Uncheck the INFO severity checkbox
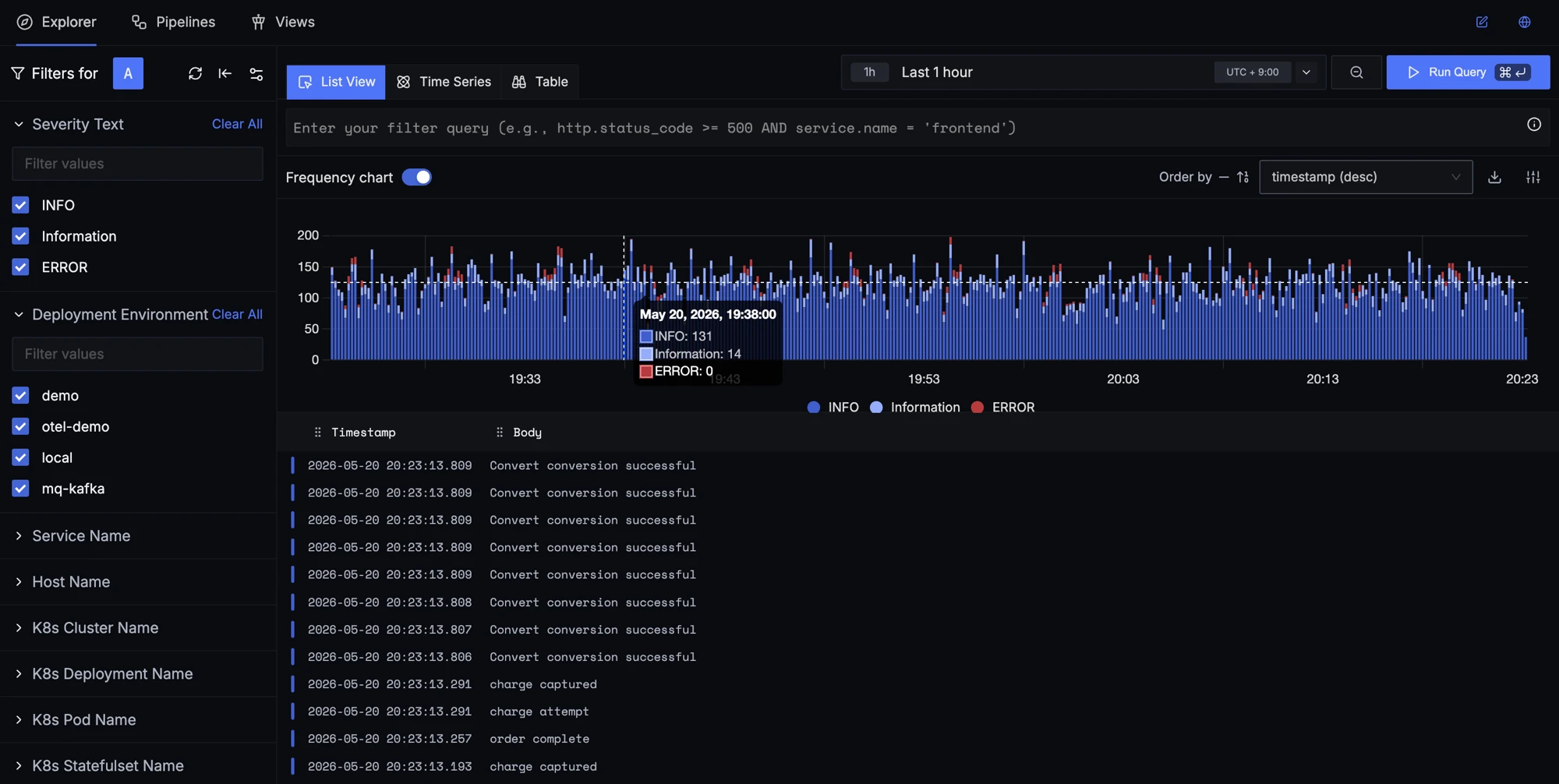This screenshot has width=1559, height=784. point(21,205)
